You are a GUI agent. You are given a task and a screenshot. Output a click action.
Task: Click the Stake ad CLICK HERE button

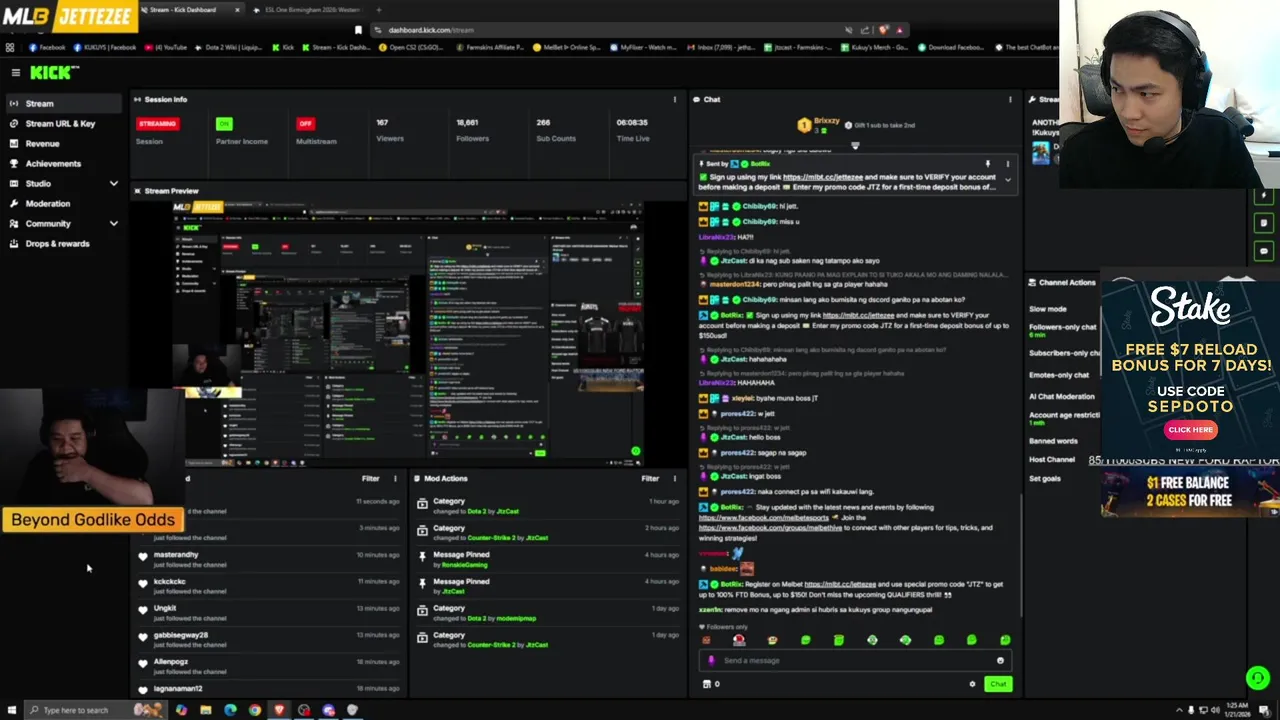click(x=1190, y=429)
